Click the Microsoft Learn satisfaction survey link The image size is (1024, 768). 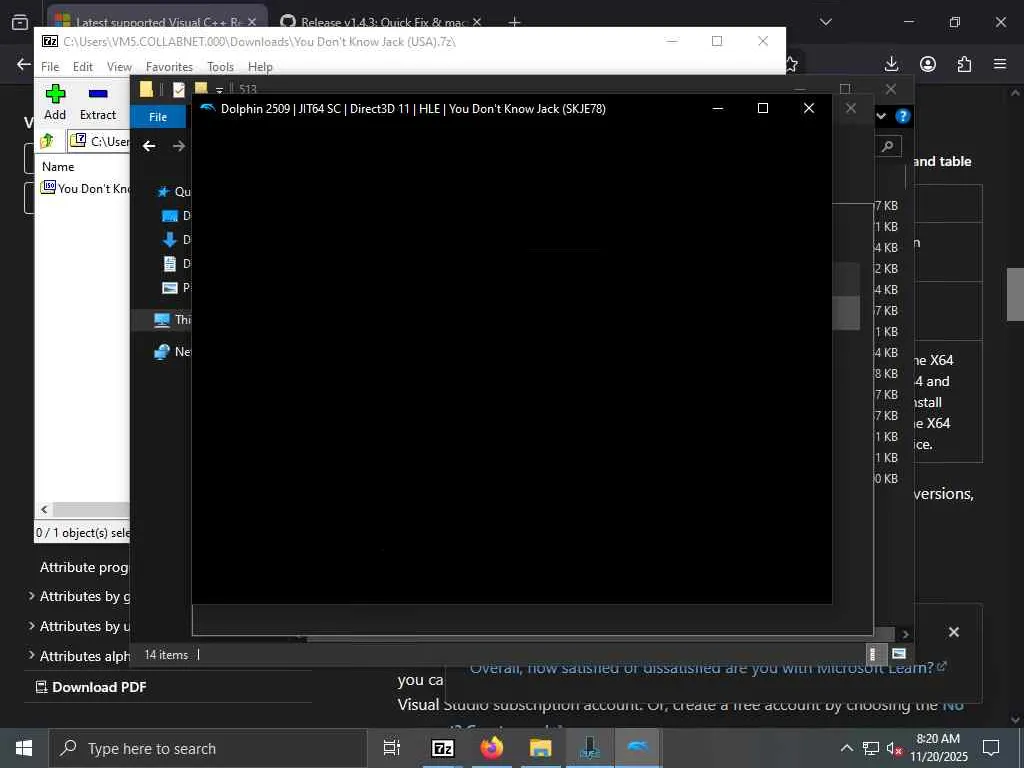pos(708,667)
